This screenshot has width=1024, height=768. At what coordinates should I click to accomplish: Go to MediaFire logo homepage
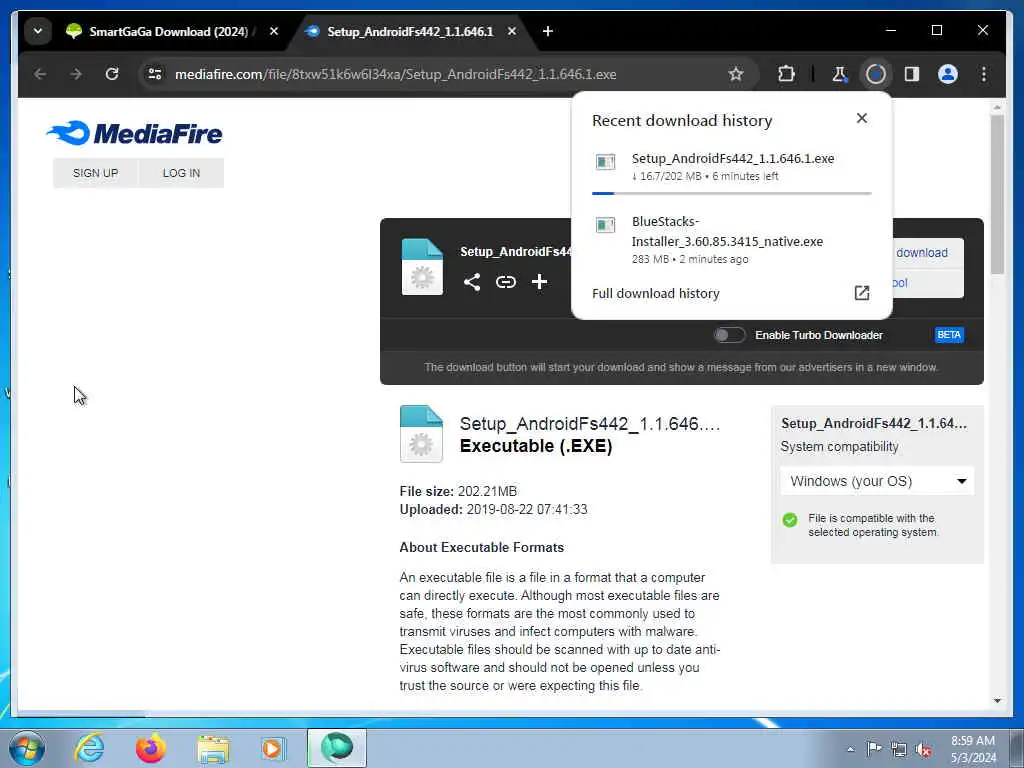pyautogui.click(x=135, y=133)
